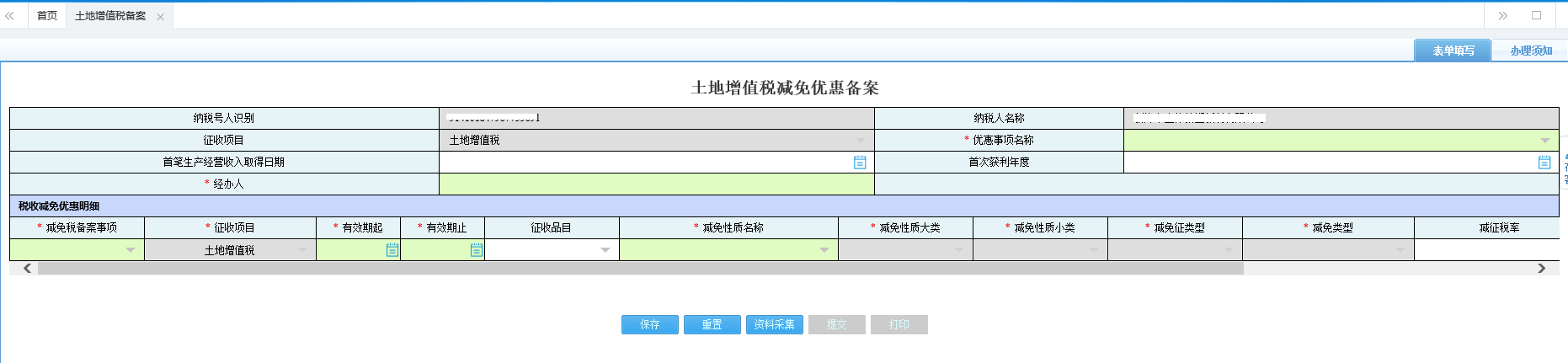This screenshot has width=1568, height=363.
Task: Click the 税收减免优惠明细 section header
Action: point(784,206)
